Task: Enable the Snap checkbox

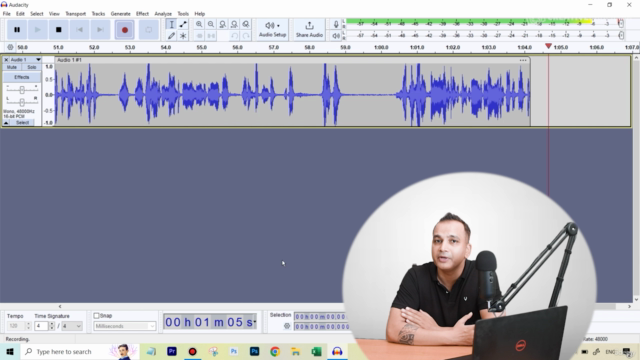Action: click(96, 316)
